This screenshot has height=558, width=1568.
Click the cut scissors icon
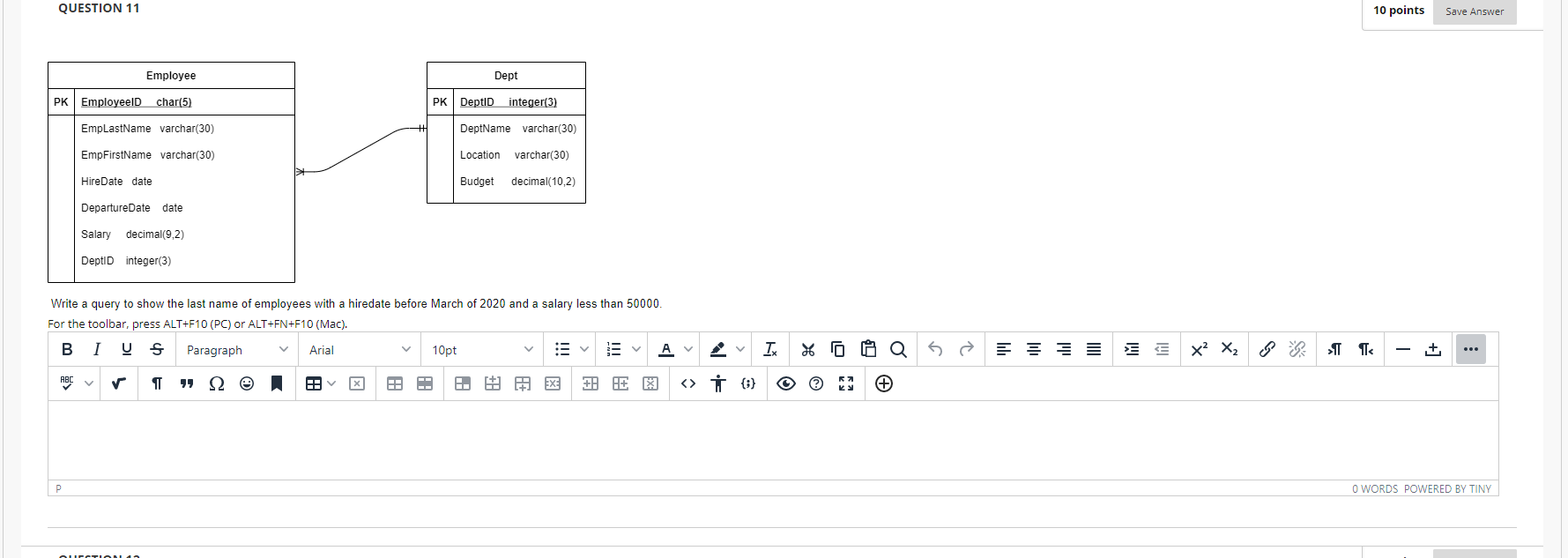pyautogui.click(x=808, y=349)
